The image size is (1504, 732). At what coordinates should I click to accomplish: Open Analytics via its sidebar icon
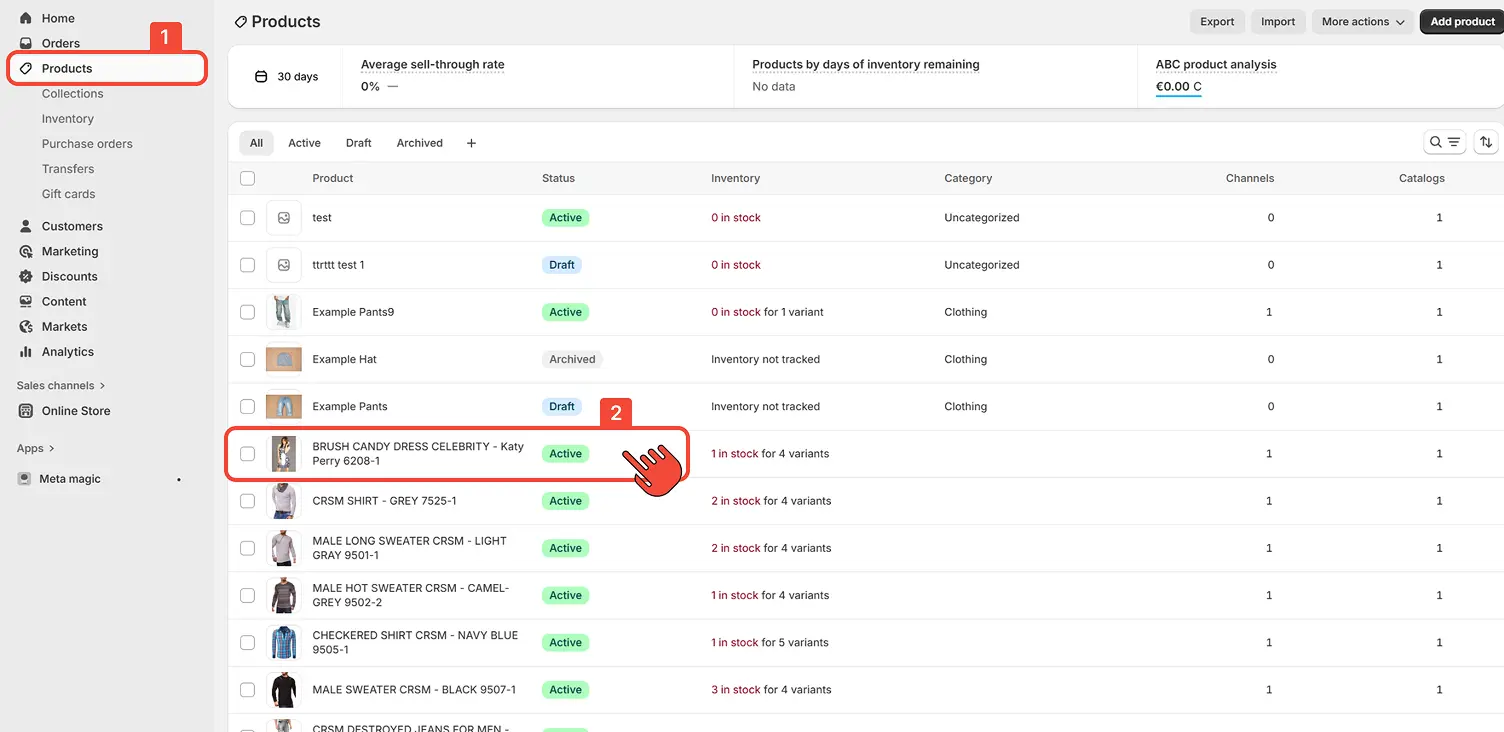(24, 352)
